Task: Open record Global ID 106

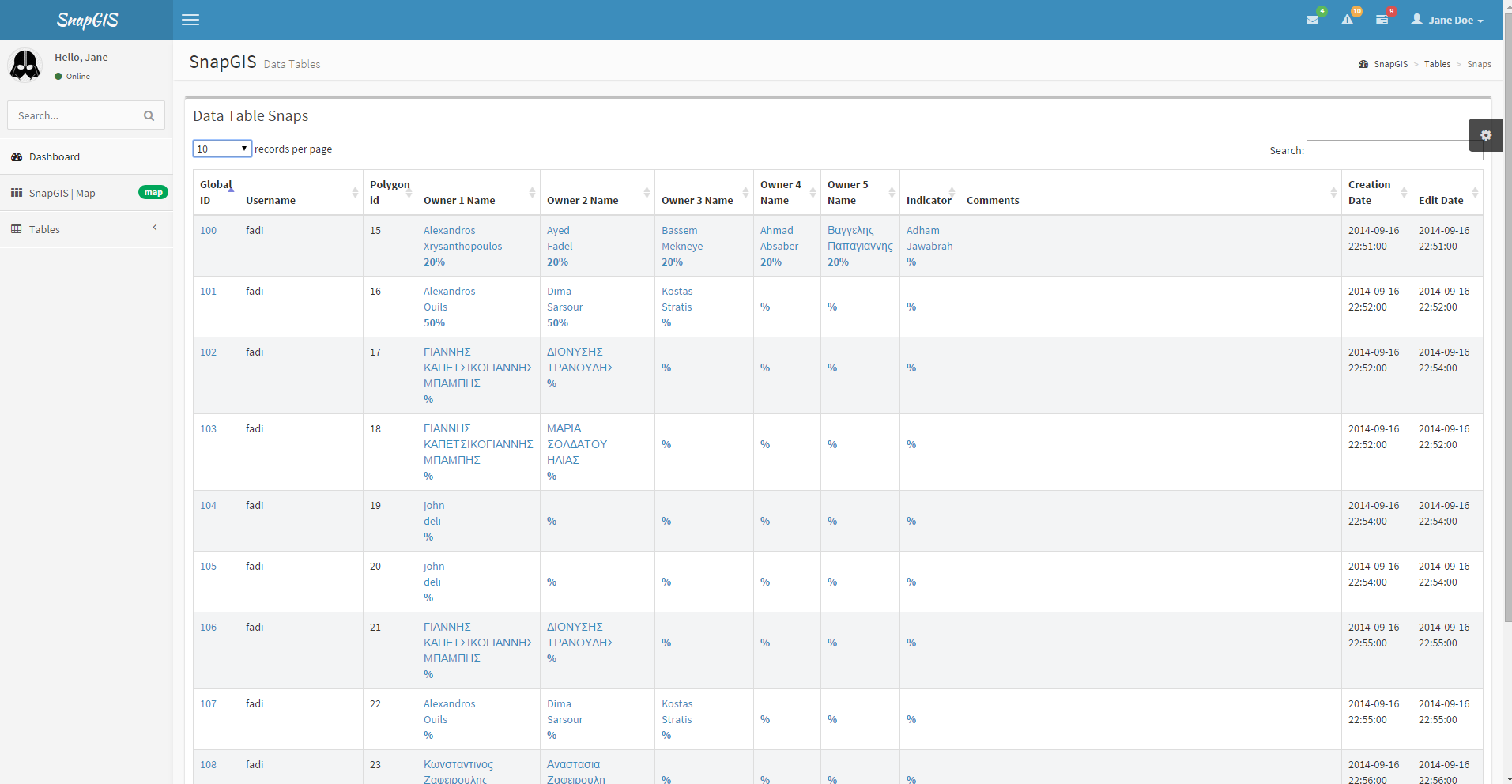Action: click(x=208, y=627)
